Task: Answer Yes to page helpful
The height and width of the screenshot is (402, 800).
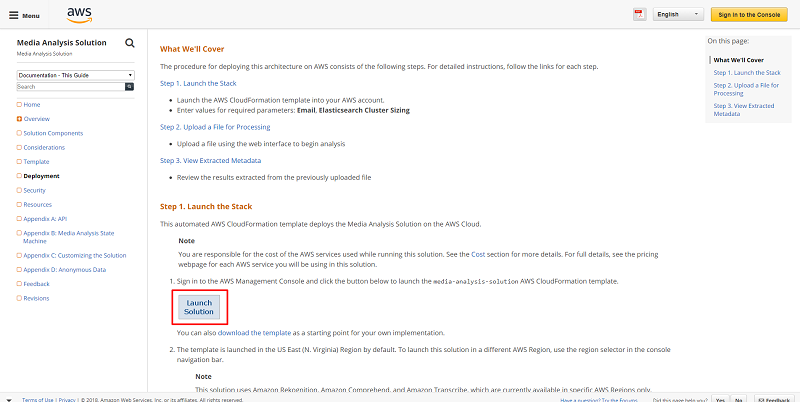Action: click(720, 399)
